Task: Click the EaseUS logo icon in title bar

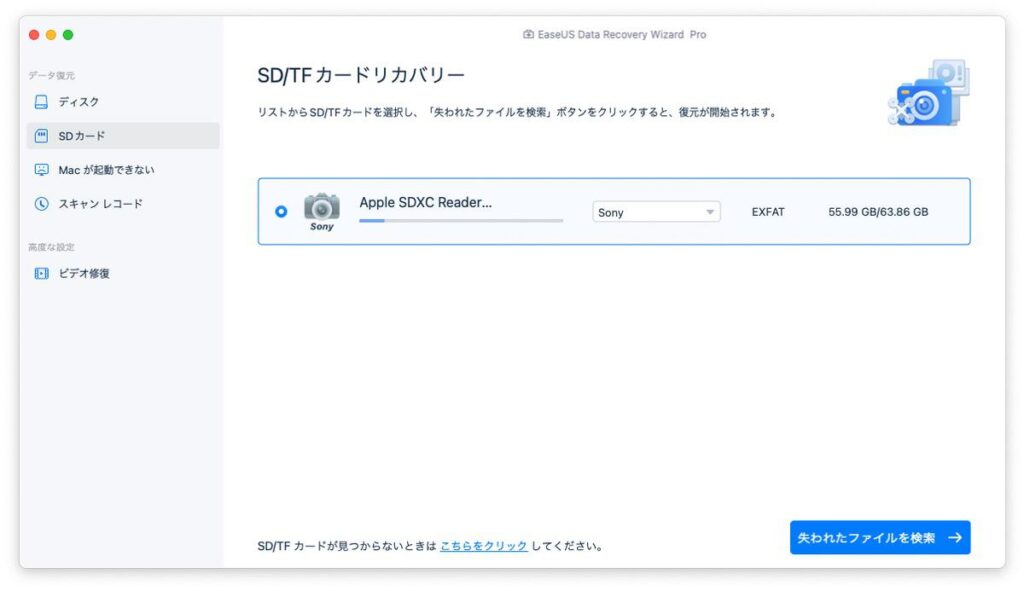Action: pos(528,35)
